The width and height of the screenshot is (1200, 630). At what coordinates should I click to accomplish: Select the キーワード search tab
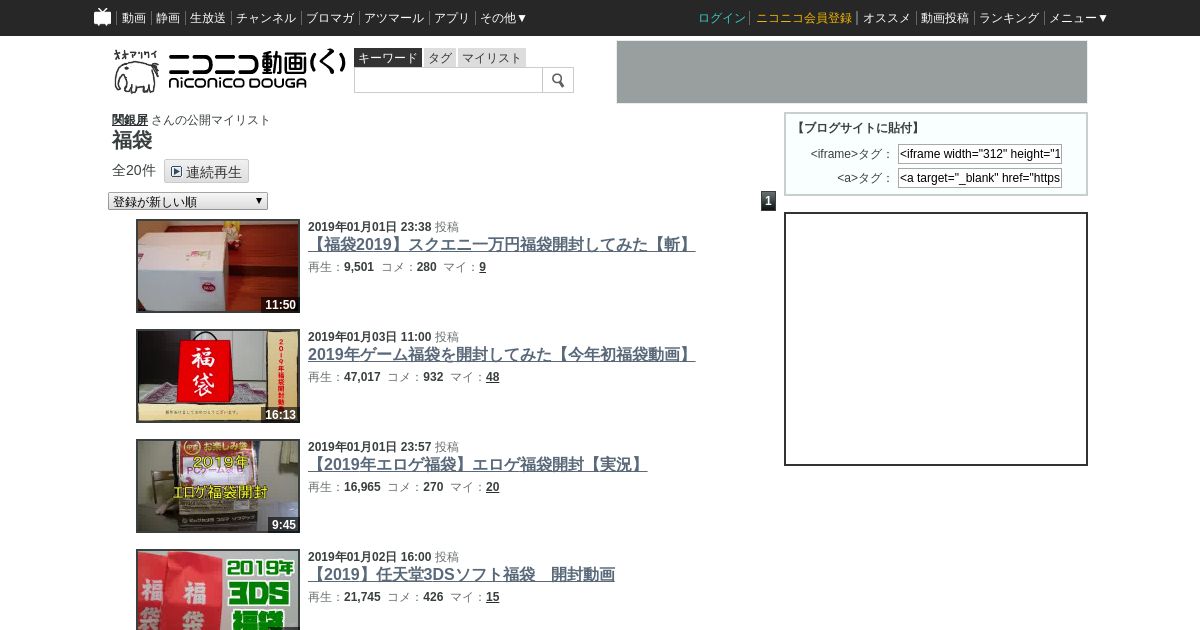click(388, 58)
